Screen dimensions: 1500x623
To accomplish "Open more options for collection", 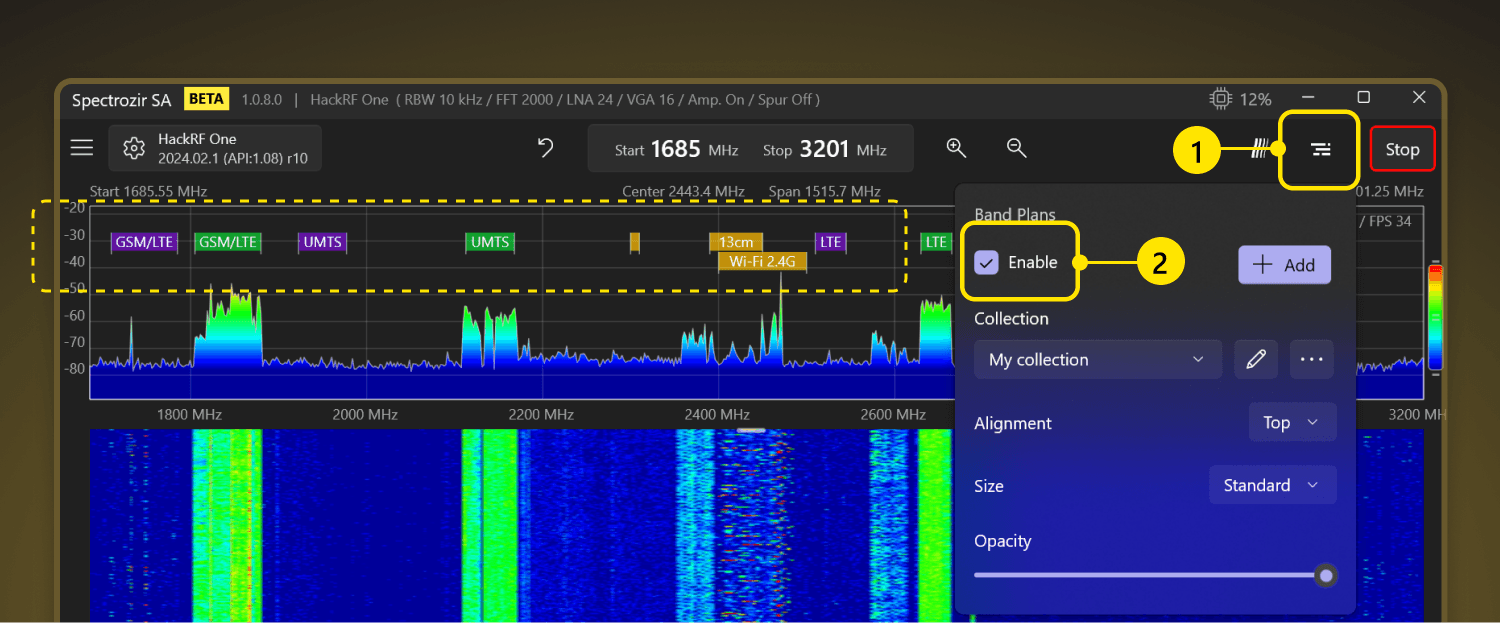I will click(x=1311, y=359).
